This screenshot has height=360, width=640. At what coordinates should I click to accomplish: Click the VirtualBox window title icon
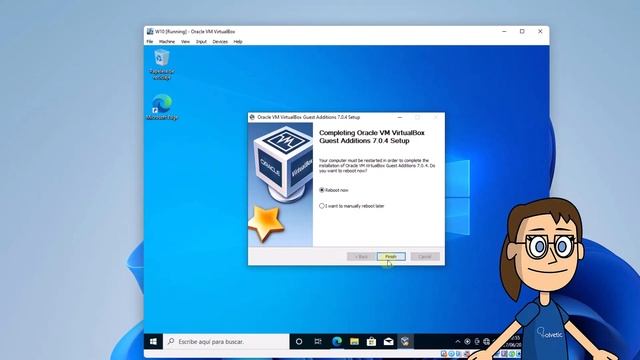150,31
